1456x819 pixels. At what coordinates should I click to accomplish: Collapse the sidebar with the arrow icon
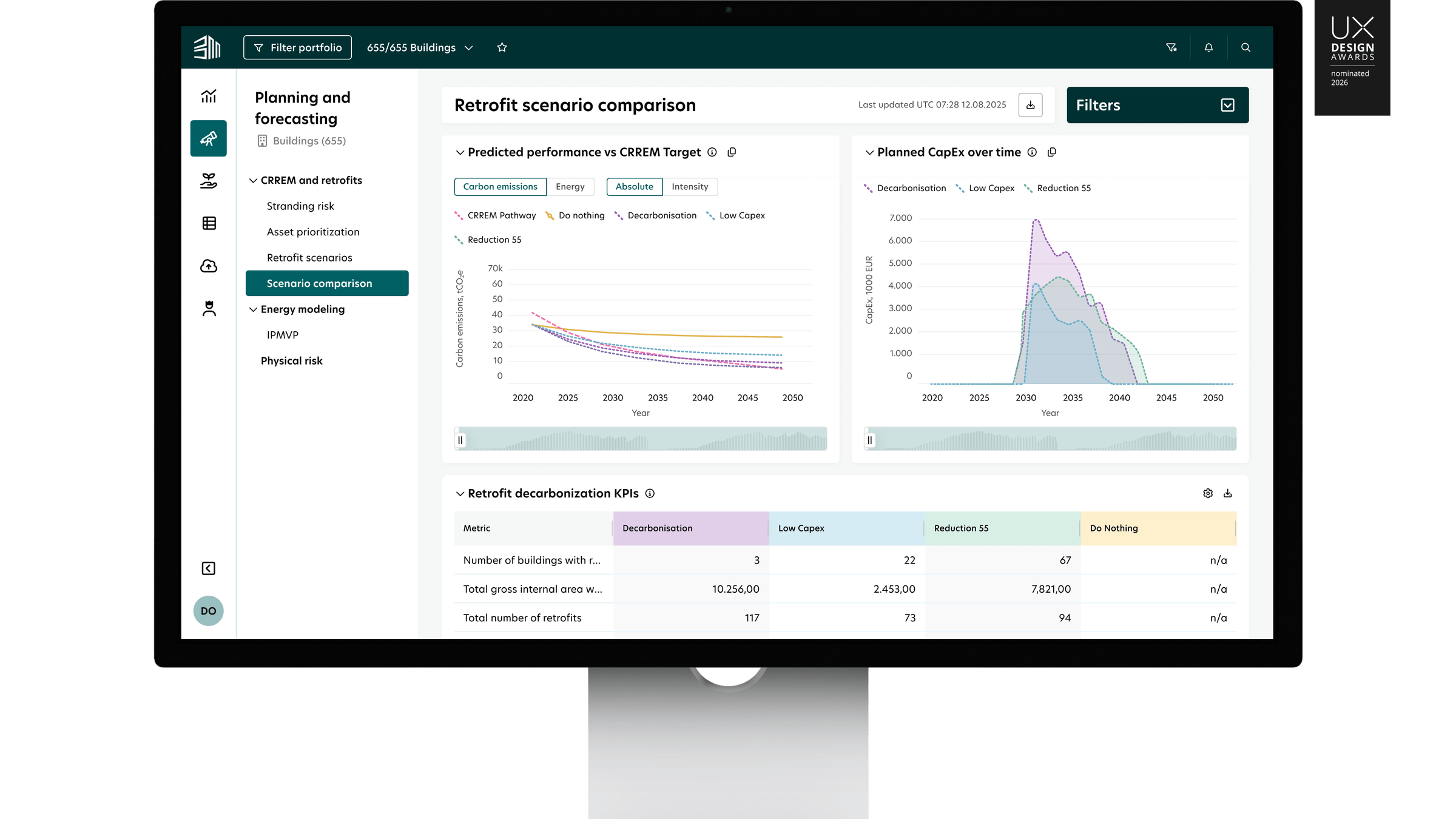pyautogui.click(x=209, y=568)
